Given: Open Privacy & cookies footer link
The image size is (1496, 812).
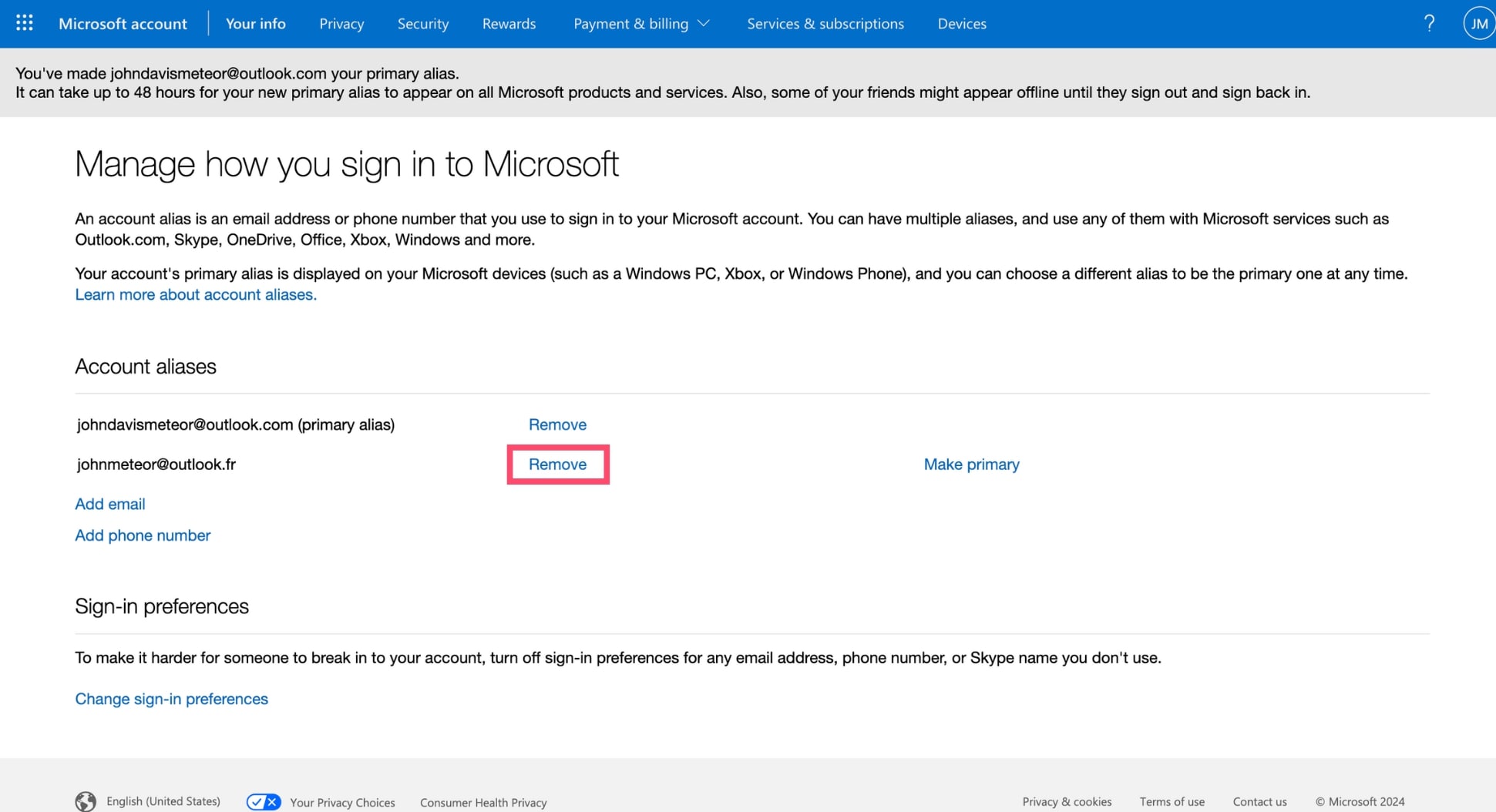Looking at the screenshot, I should tap(1067, 801).
